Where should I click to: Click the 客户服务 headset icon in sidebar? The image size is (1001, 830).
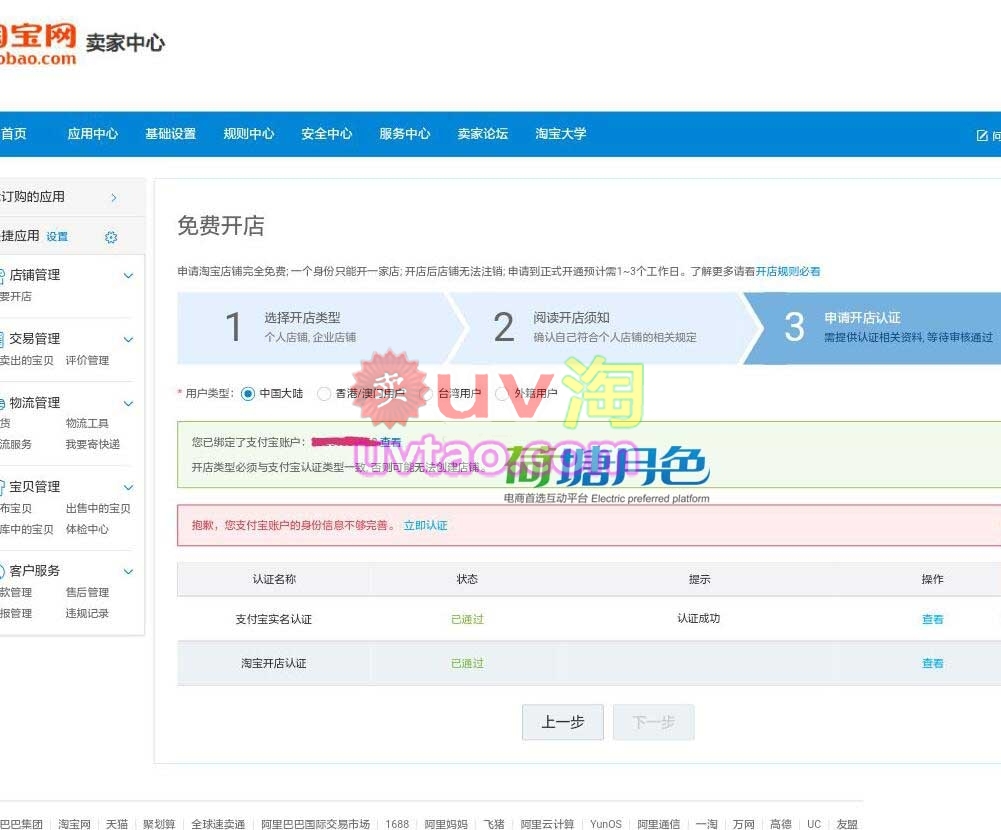click(2, 571)
